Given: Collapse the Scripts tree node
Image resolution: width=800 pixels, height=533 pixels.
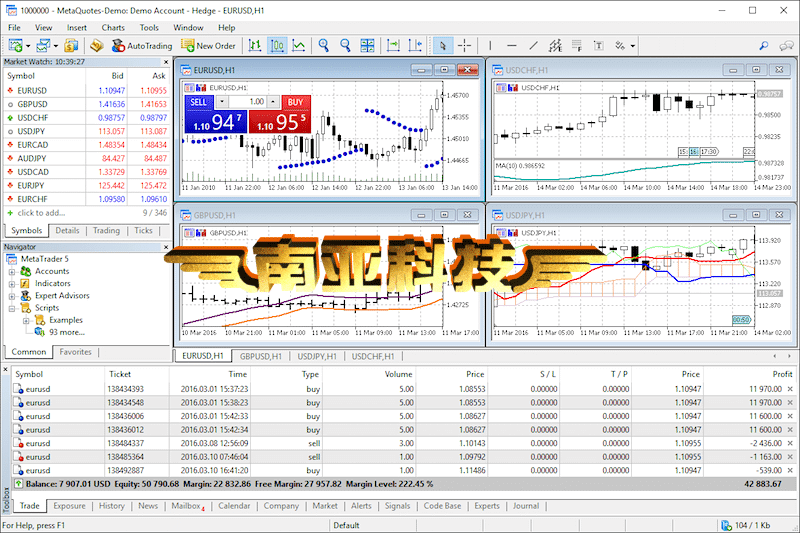Looking at the screenshot, I should [x=12, y=309].
